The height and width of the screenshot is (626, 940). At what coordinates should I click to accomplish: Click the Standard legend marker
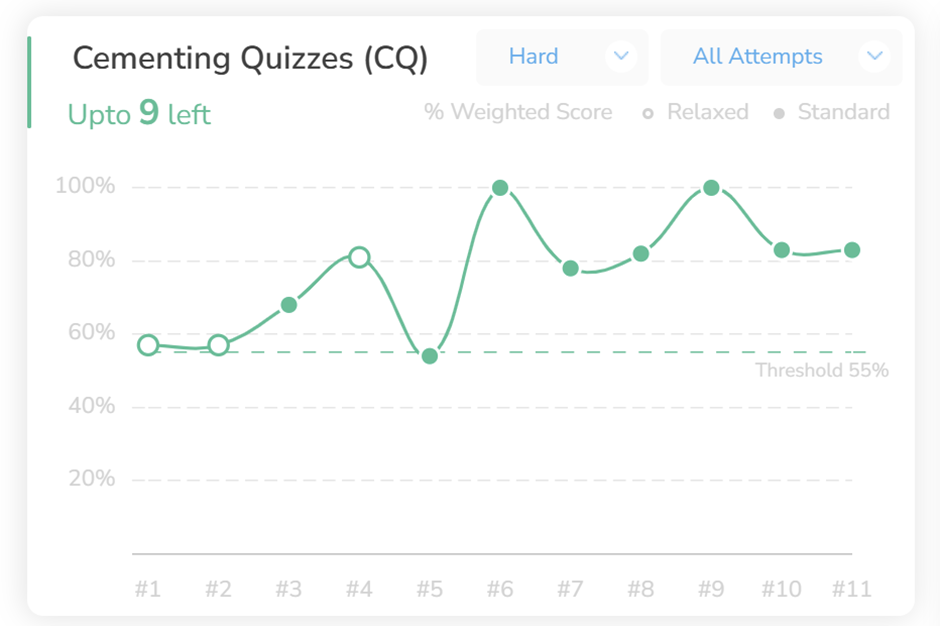pyautogui.click(x=779, y=113)
